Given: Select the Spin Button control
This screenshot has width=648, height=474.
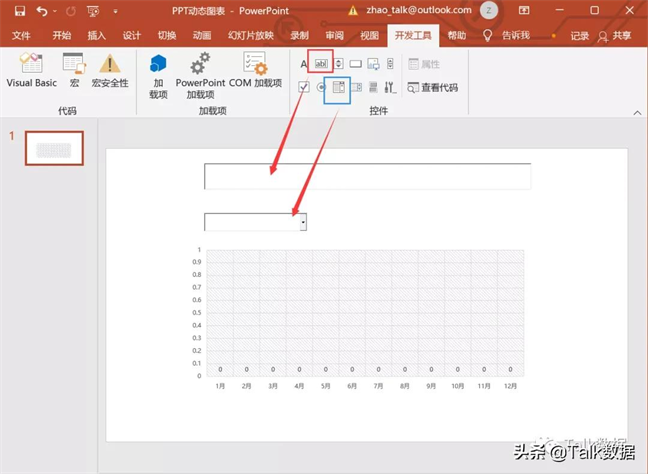Looking at the screenshot, I should click(339, 64).
